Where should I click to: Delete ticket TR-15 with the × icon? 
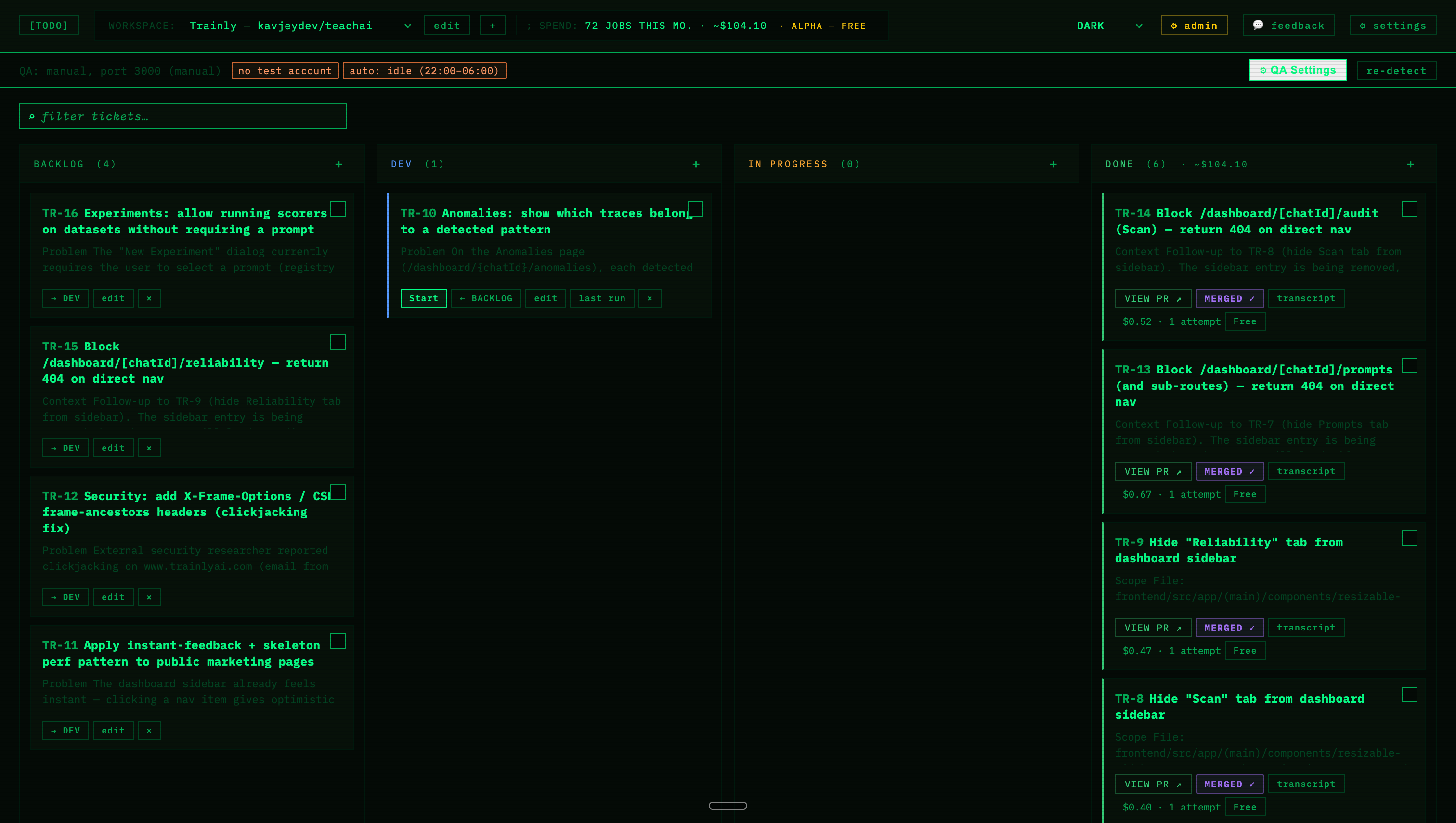coord(149,448)
